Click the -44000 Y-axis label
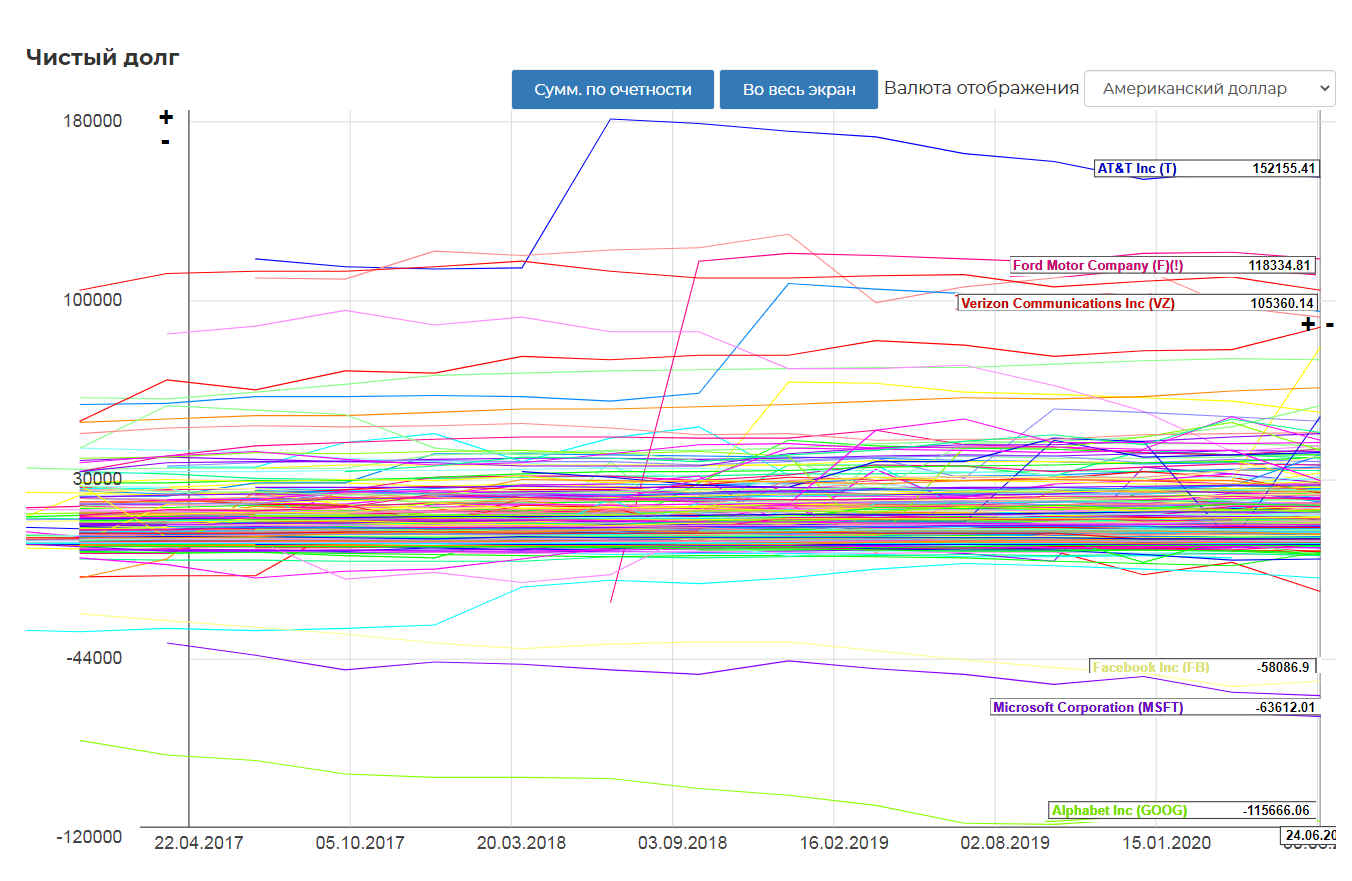1352x881 pixels. tap(94, 658)
